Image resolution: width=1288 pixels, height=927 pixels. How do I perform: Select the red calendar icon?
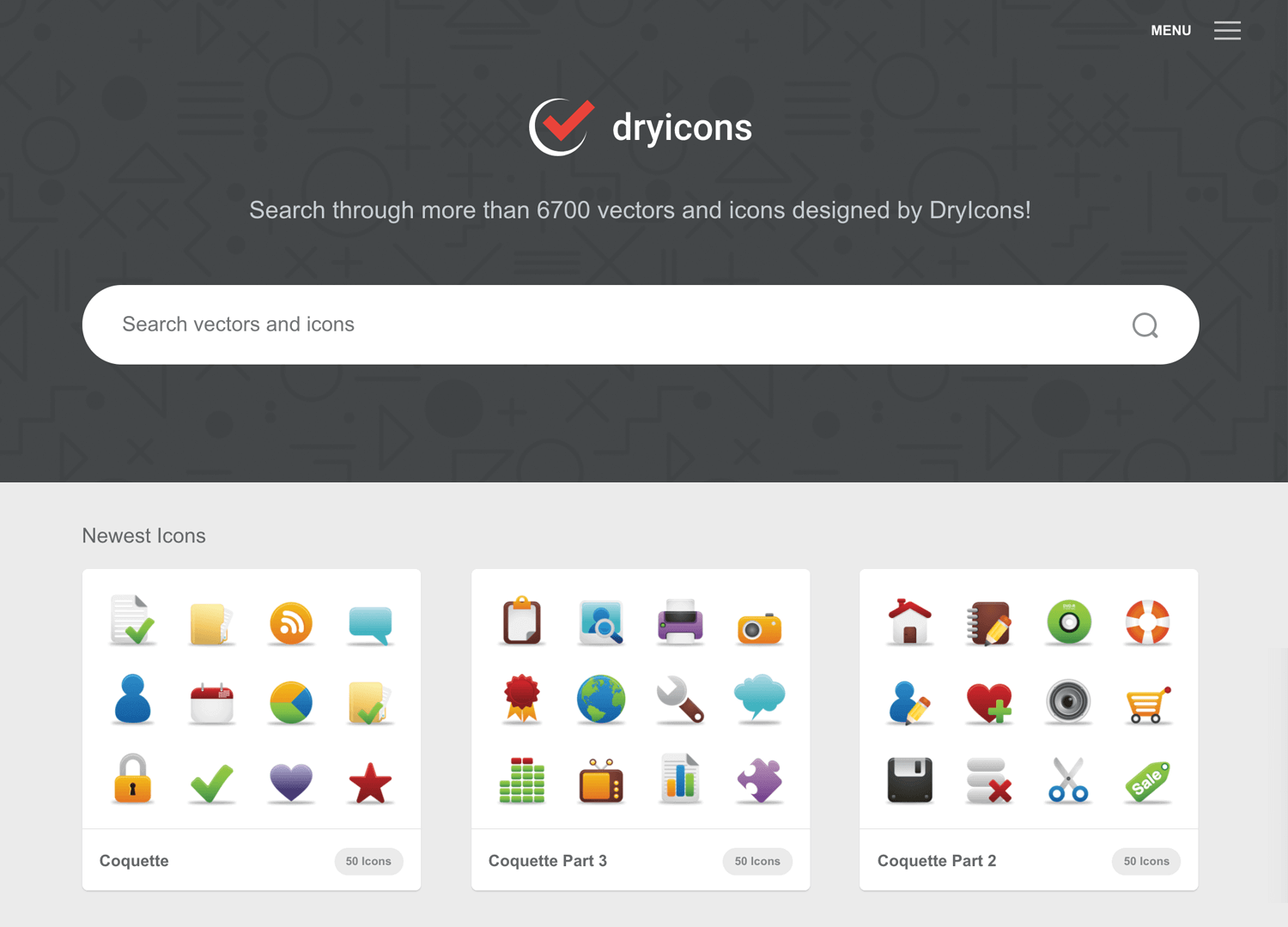point(211,703)
